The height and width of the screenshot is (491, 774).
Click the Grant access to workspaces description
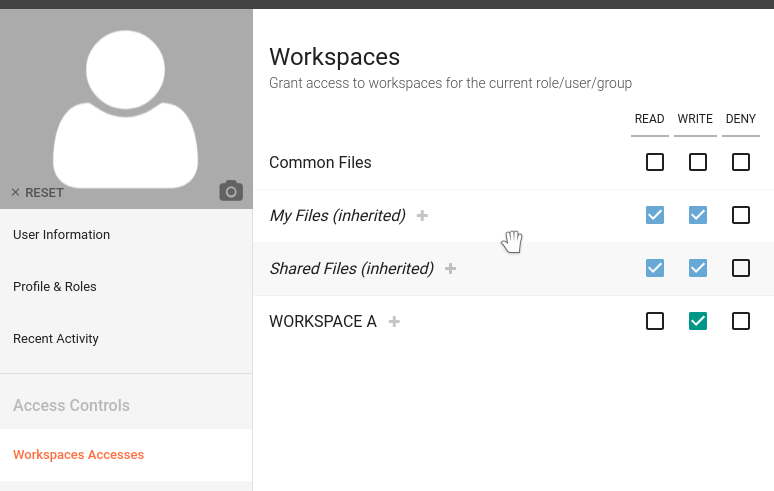coord(450,83)
